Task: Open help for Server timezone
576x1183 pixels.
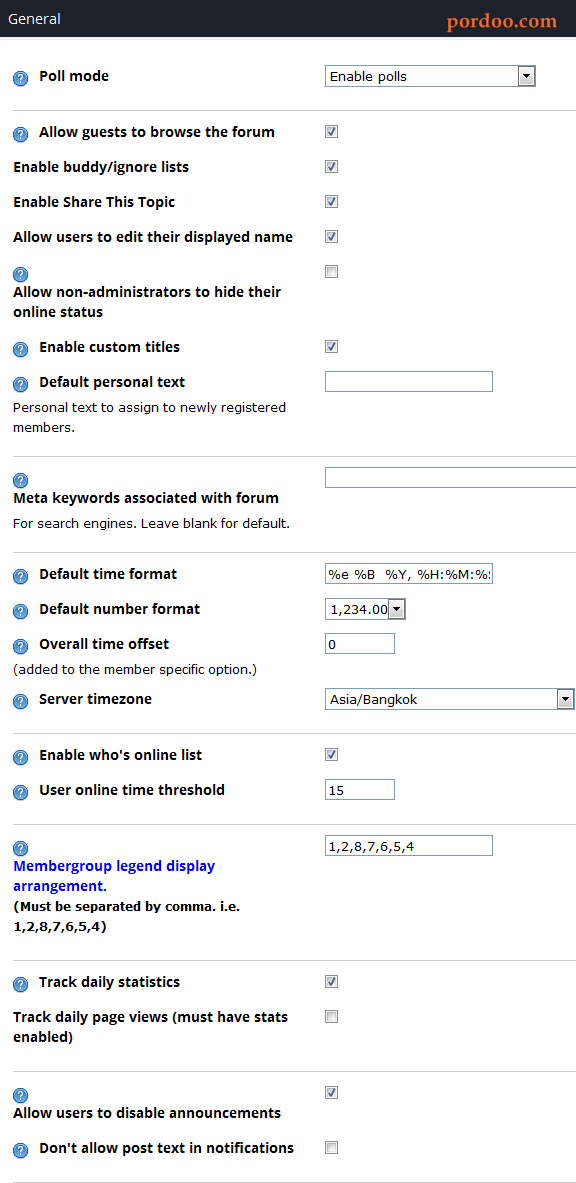Action: tap(21, 701)
